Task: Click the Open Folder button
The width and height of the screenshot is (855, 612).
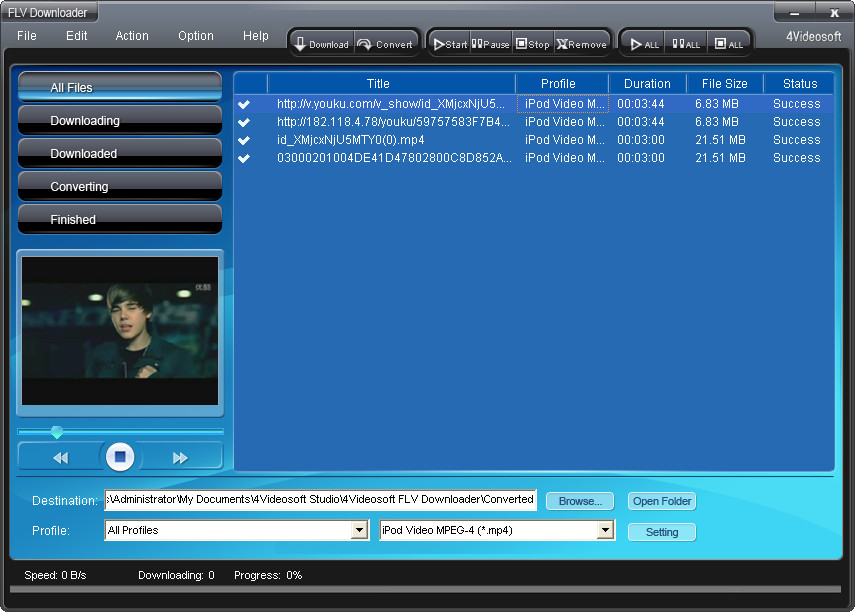Action: (662, 501)
